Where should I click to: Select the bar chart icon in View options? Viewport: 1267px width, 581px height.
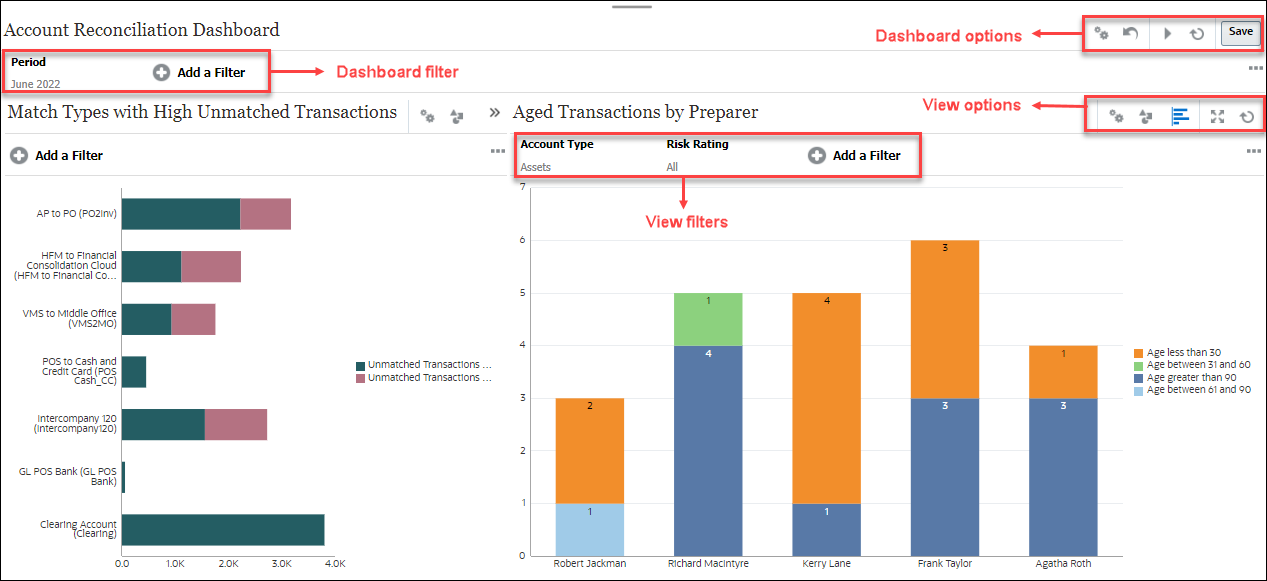coord(1181,115)
